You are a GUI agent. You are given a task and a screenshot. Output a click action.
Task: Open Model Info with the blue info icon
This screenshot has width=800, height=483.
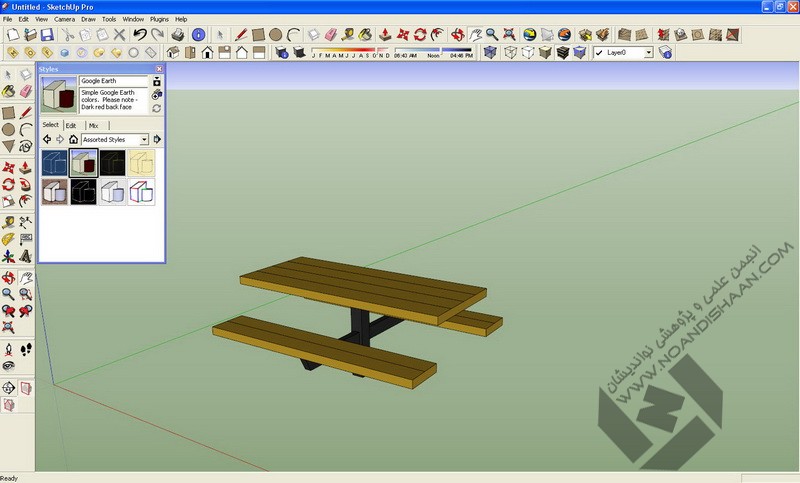tap(198, 35)
